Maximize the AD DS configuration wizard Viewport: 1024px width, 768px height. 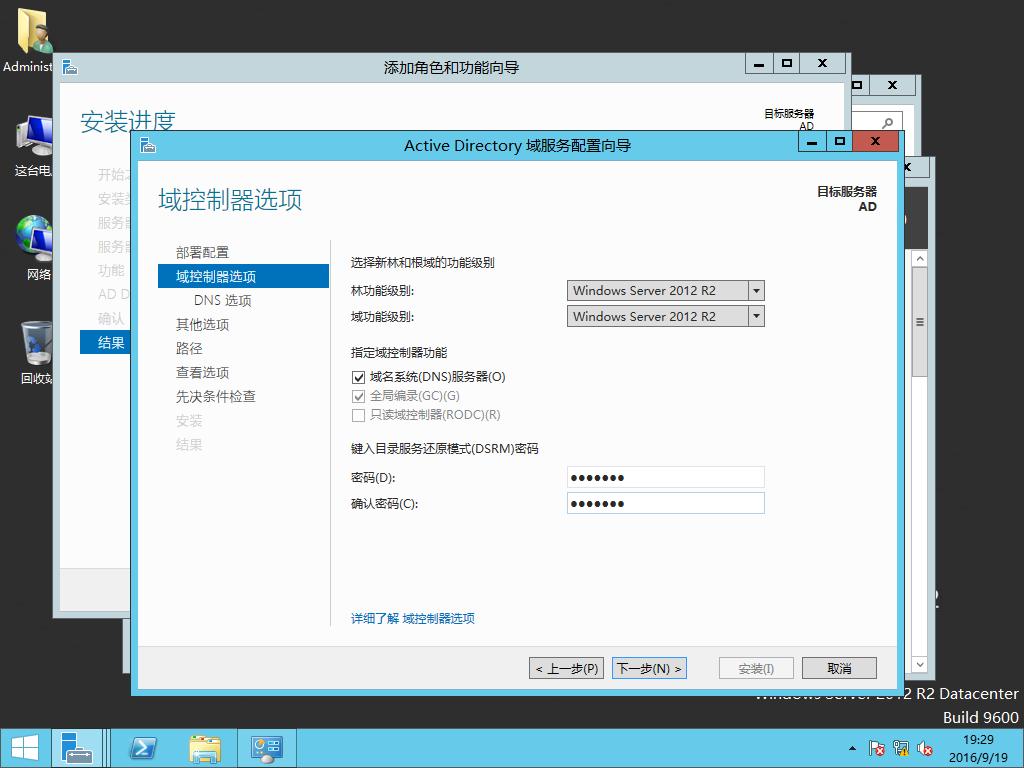[x=840, y=142]
